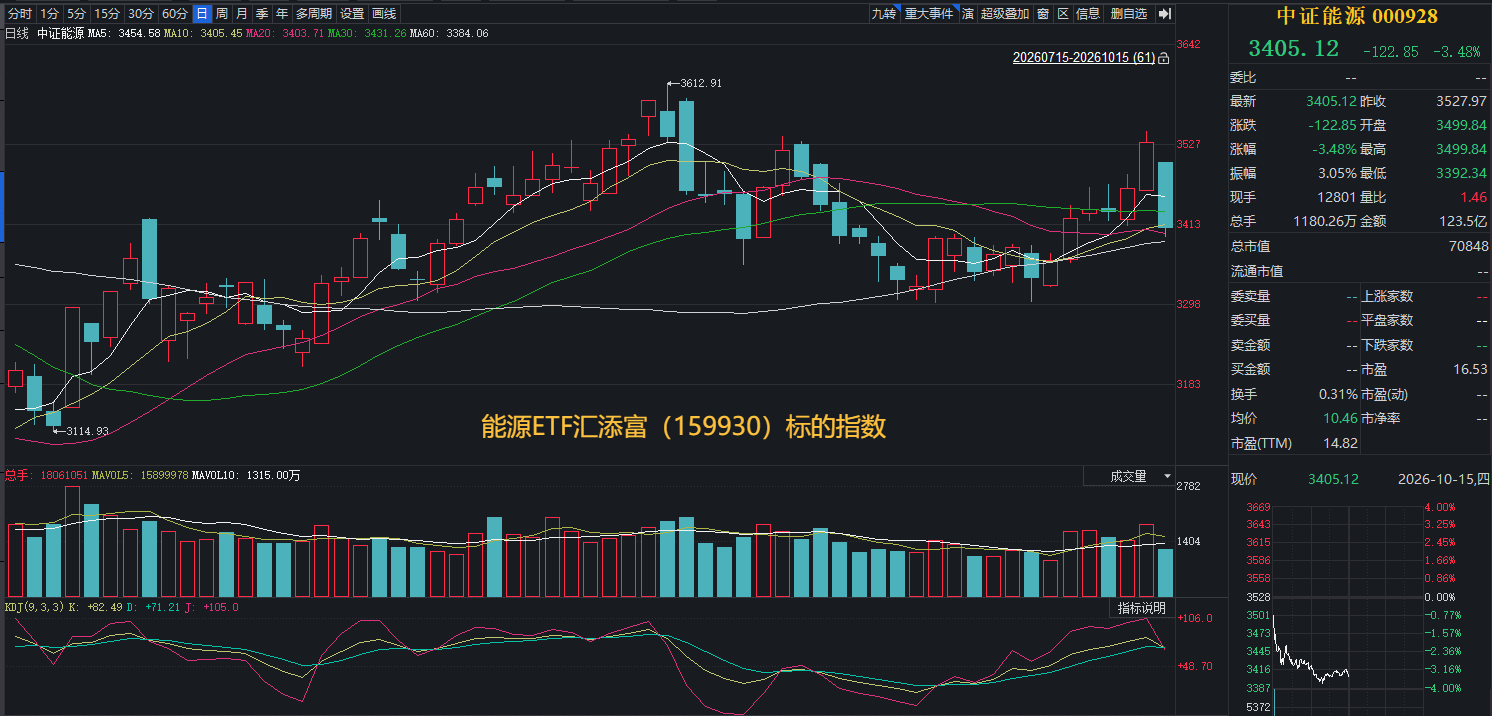Open the 信息 info panel
This screenshot has width=1492, height=716.
point(1088,14)
